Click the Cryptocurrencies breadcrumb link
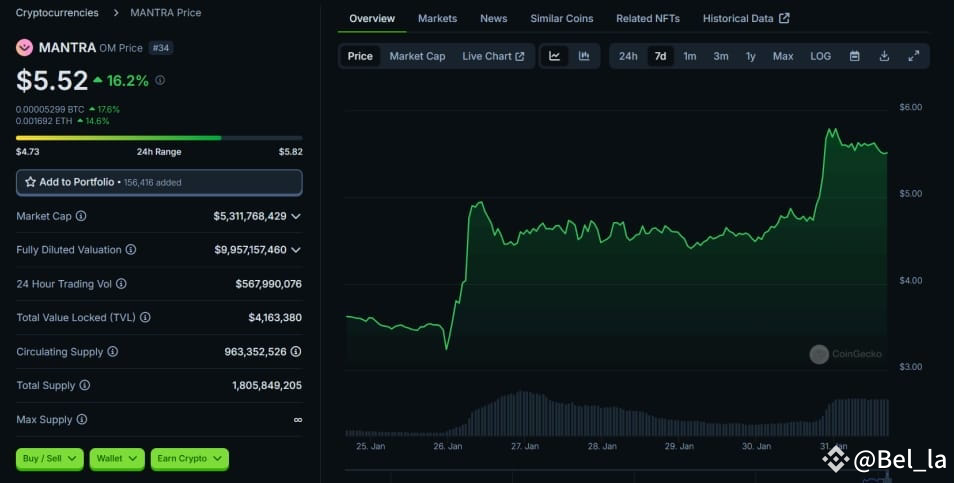955x483 pixels. coord(57,13)
